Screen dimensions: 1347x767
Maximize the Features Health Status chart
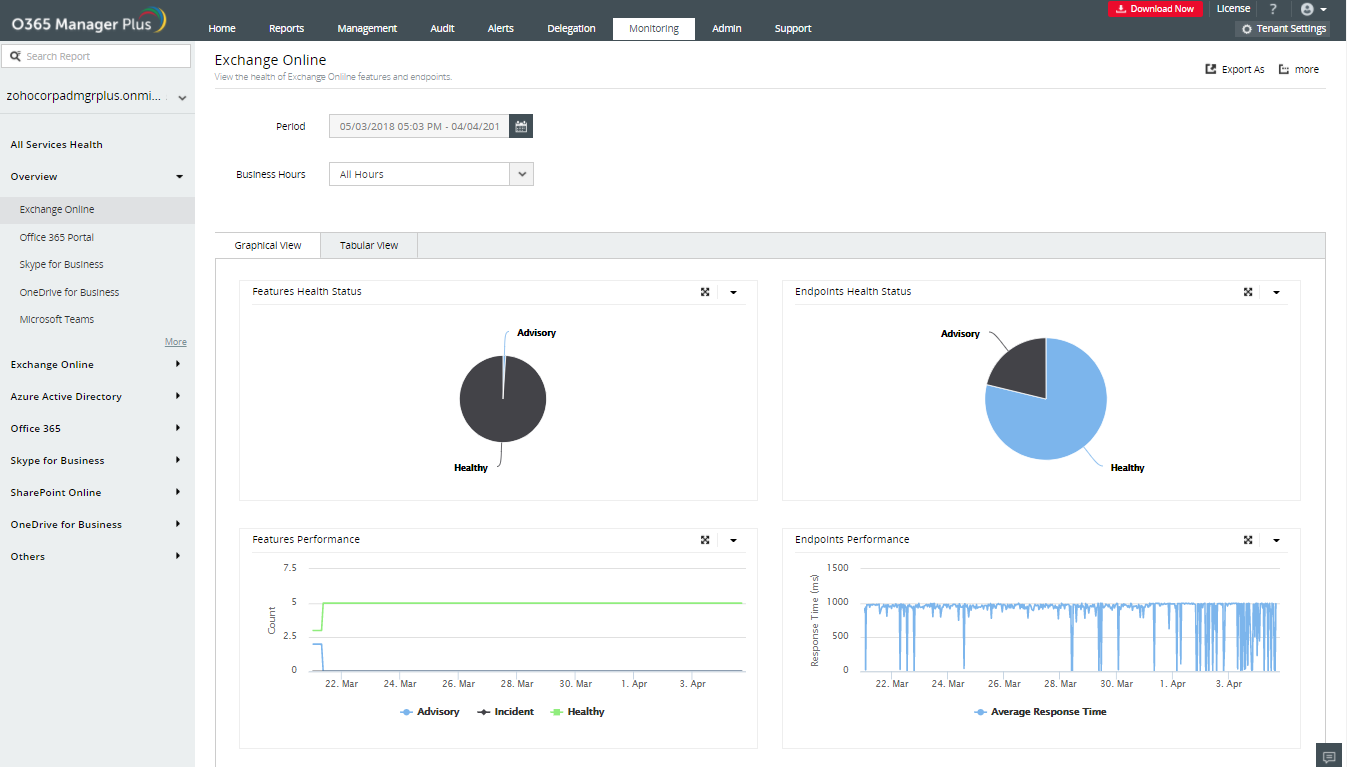(x=705, y=292)
